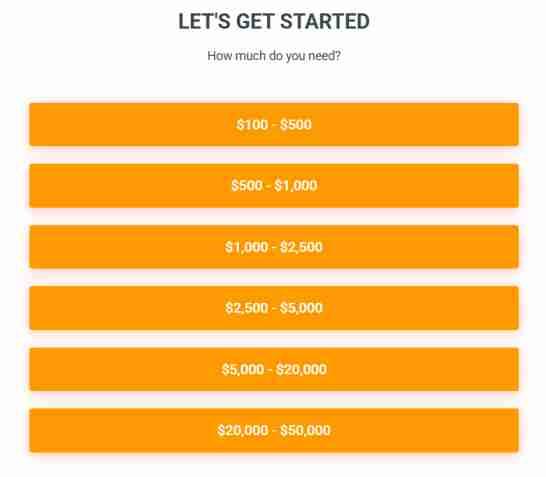Select the $20,000 - $50,000 range button

tap(274, 431)
